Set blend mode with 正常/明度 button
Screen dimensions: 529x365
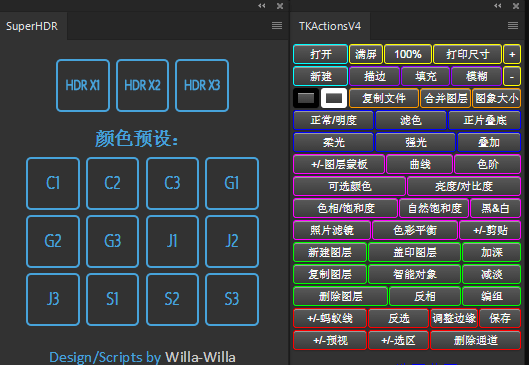[x=333, y=120]
